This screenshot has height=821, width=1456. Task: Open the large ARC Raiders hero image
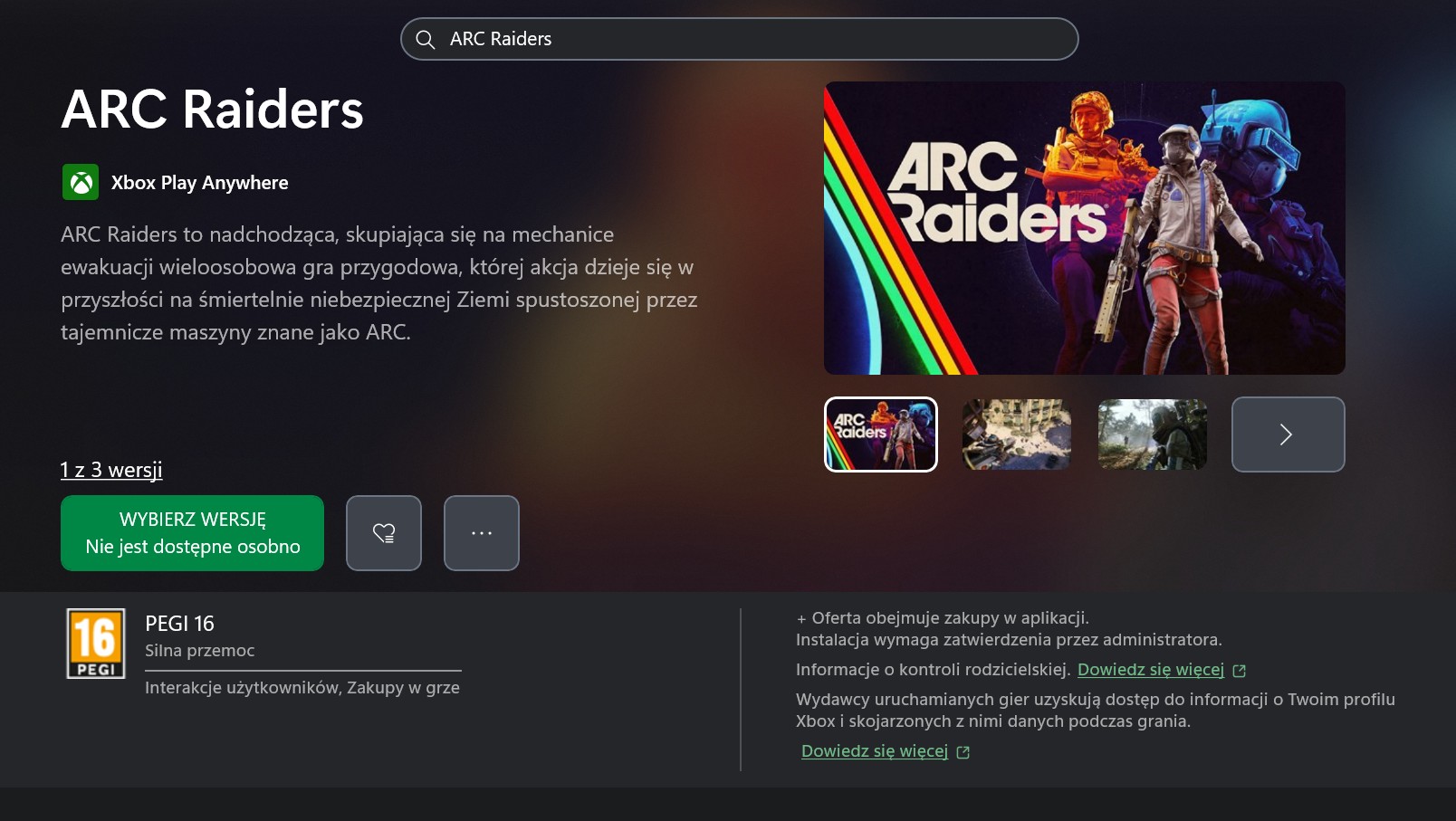(x=1085, y=228)
